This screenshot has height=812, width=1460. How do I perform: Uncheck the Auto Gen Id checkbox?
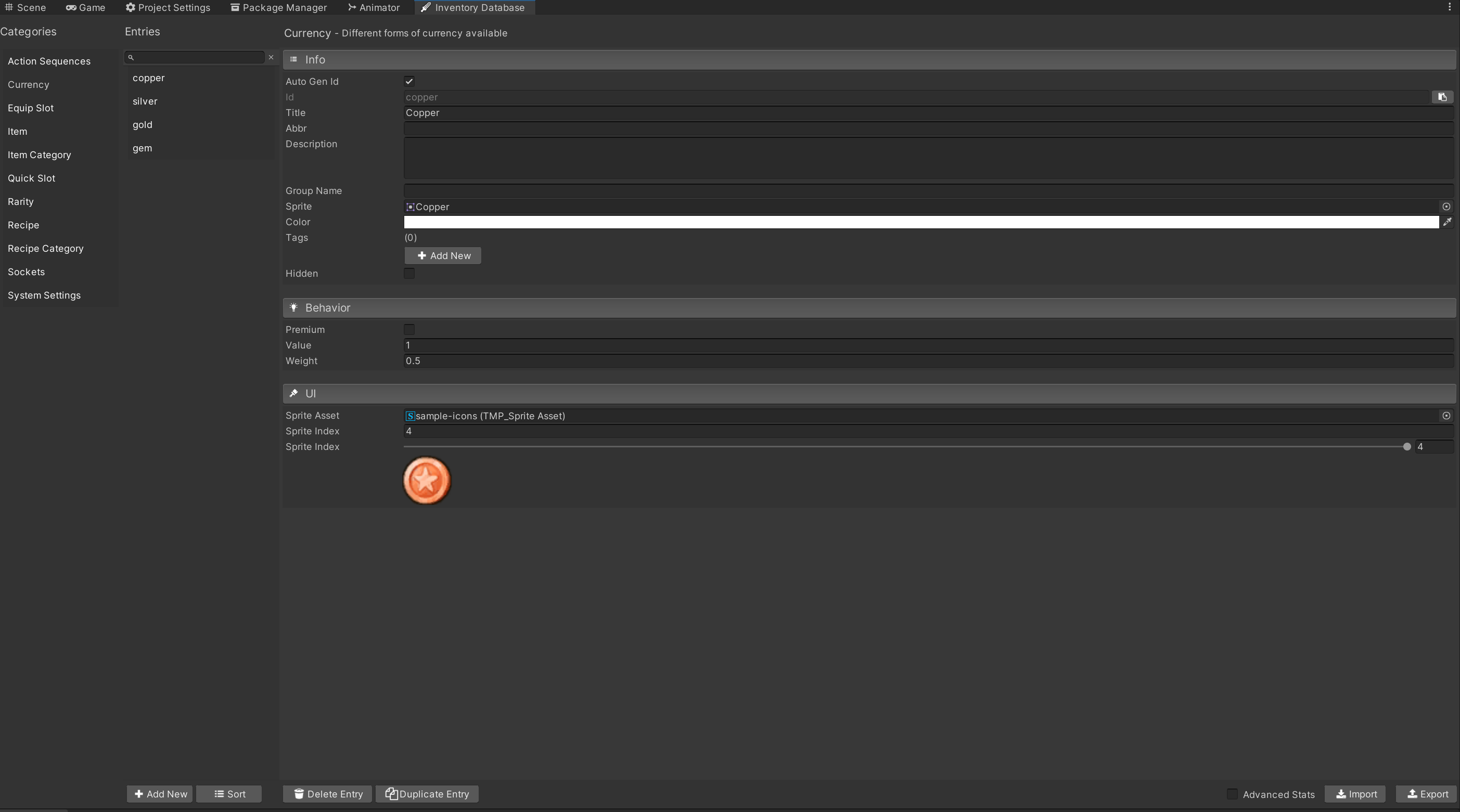[x=409, y=82]
